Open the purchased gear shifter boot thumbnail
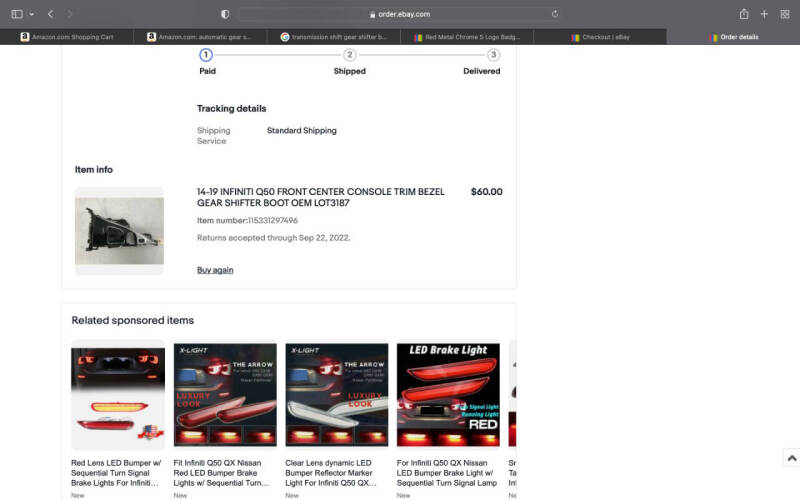 [119, 231]
